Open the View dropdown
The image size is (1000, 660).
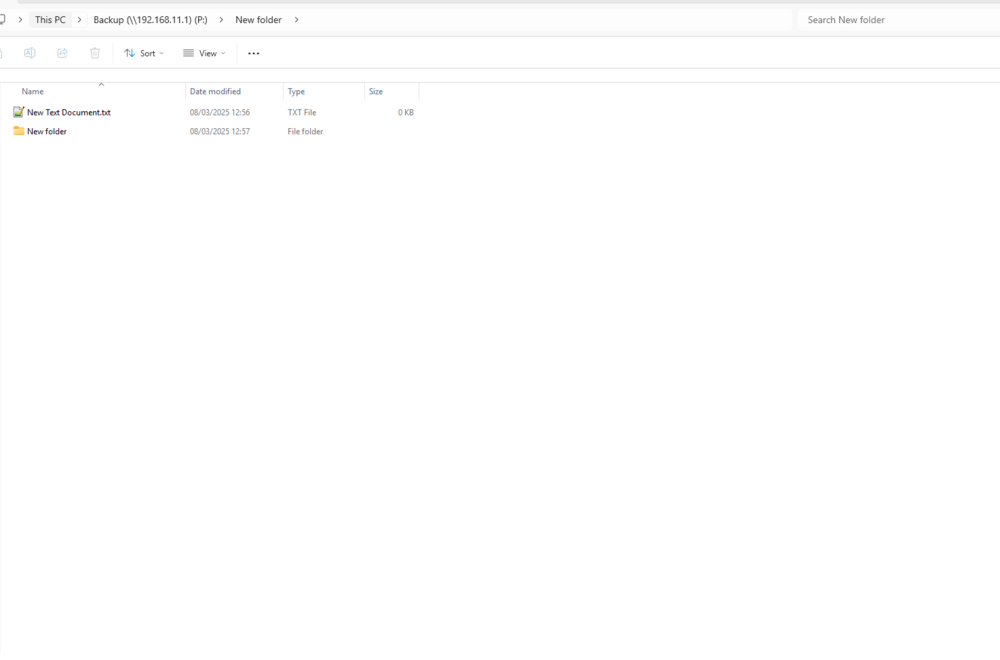click(204, 54)
